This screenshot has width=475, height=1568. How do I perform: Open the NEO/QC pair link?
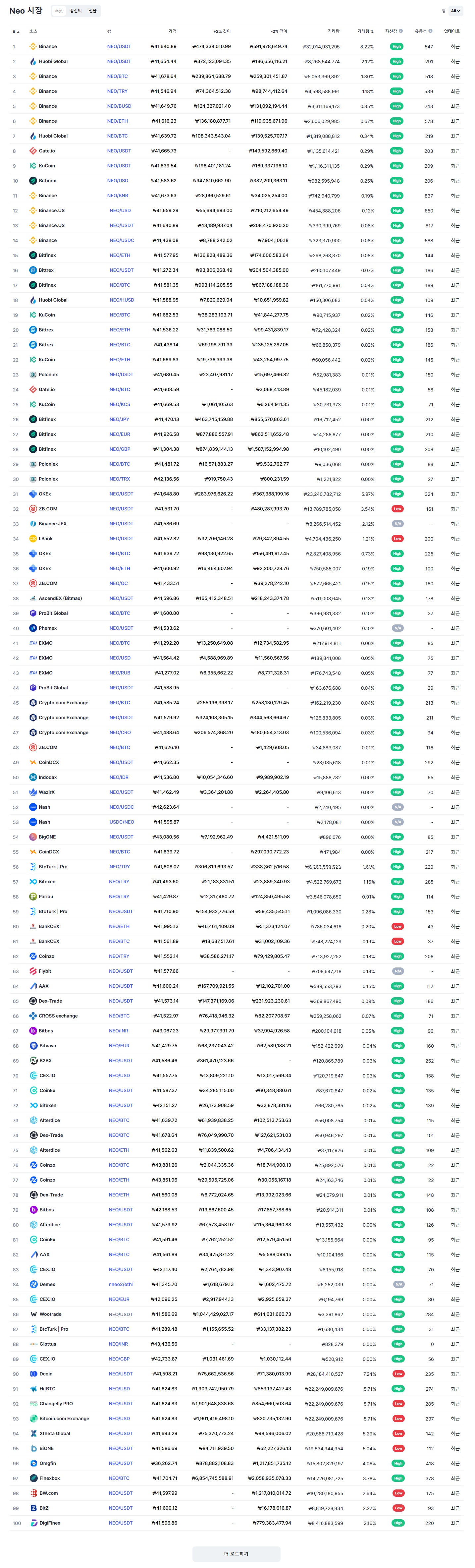tap(119, 583)
